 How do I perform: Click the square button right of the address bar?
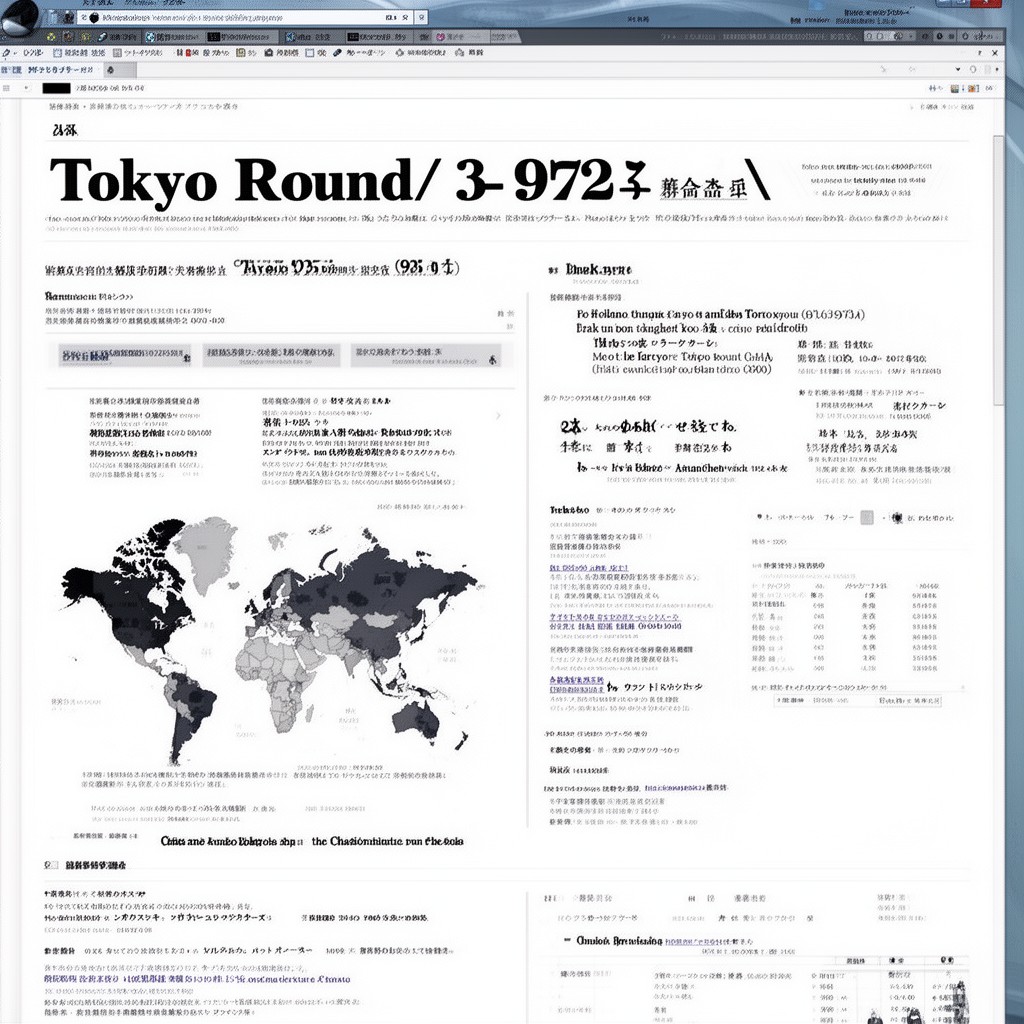pos(423,18)
